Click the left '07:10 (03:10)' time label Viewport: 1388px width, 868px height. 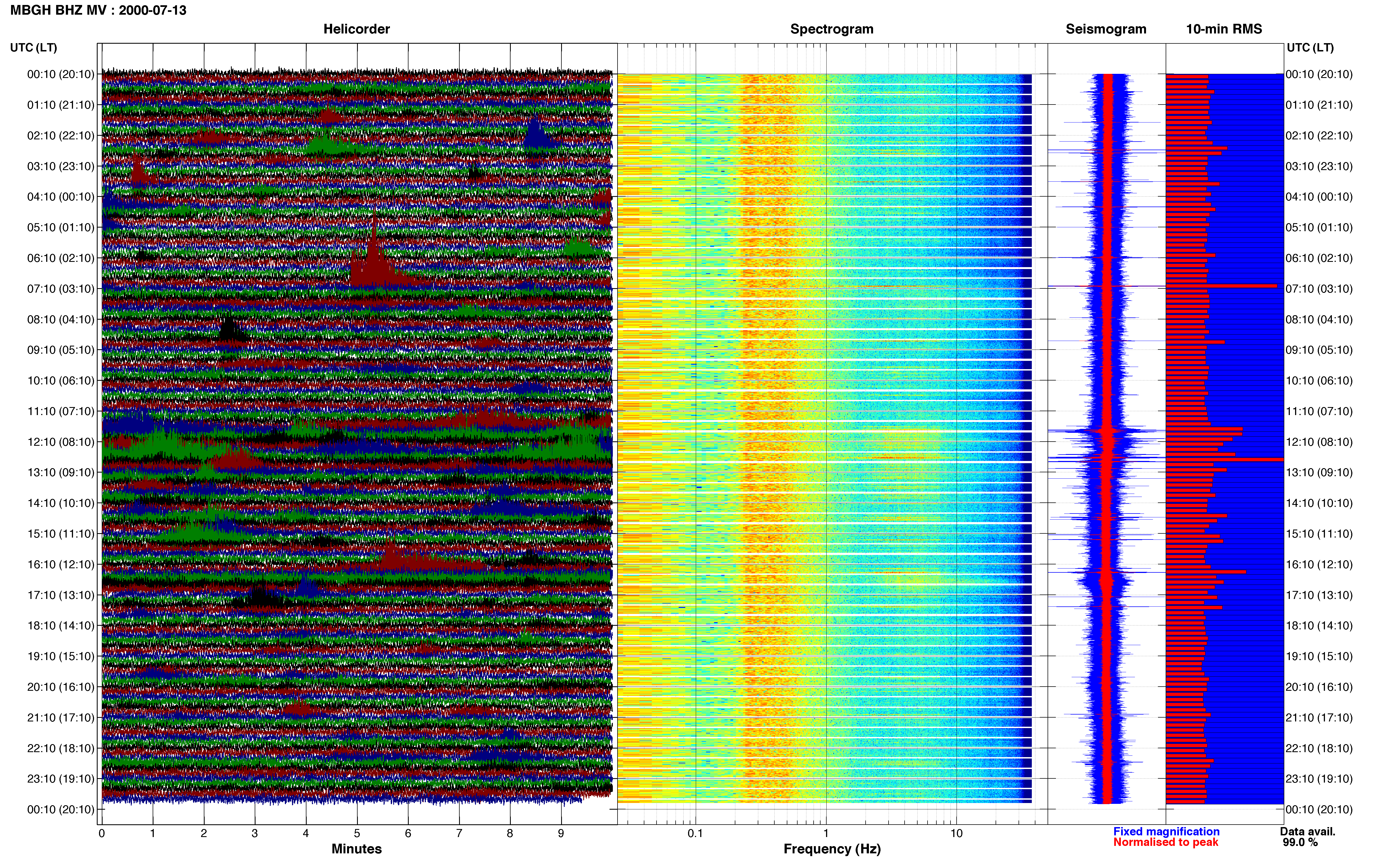point(61,289)
